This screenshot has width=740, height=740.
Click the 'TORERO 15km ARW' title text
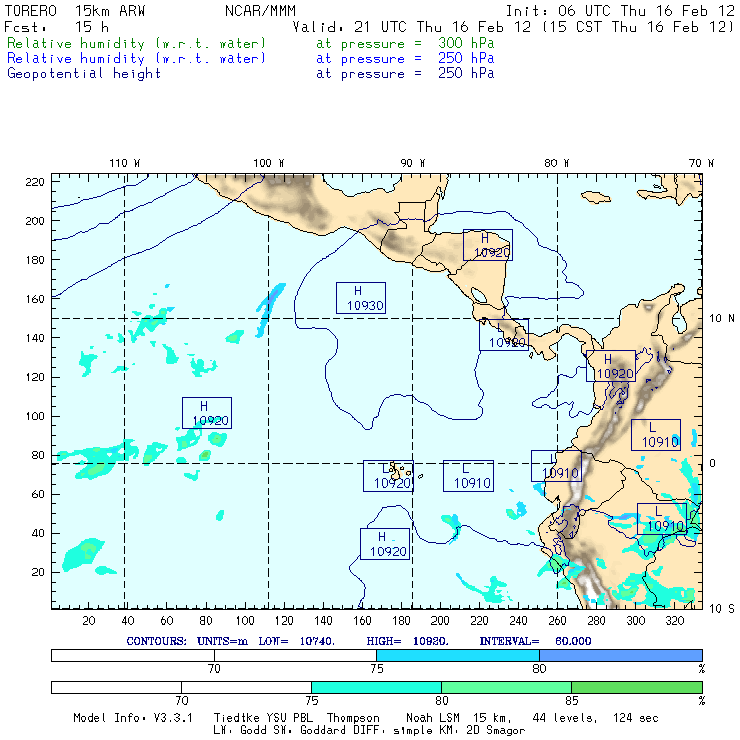pyautogui.click(x=75, y=11)
